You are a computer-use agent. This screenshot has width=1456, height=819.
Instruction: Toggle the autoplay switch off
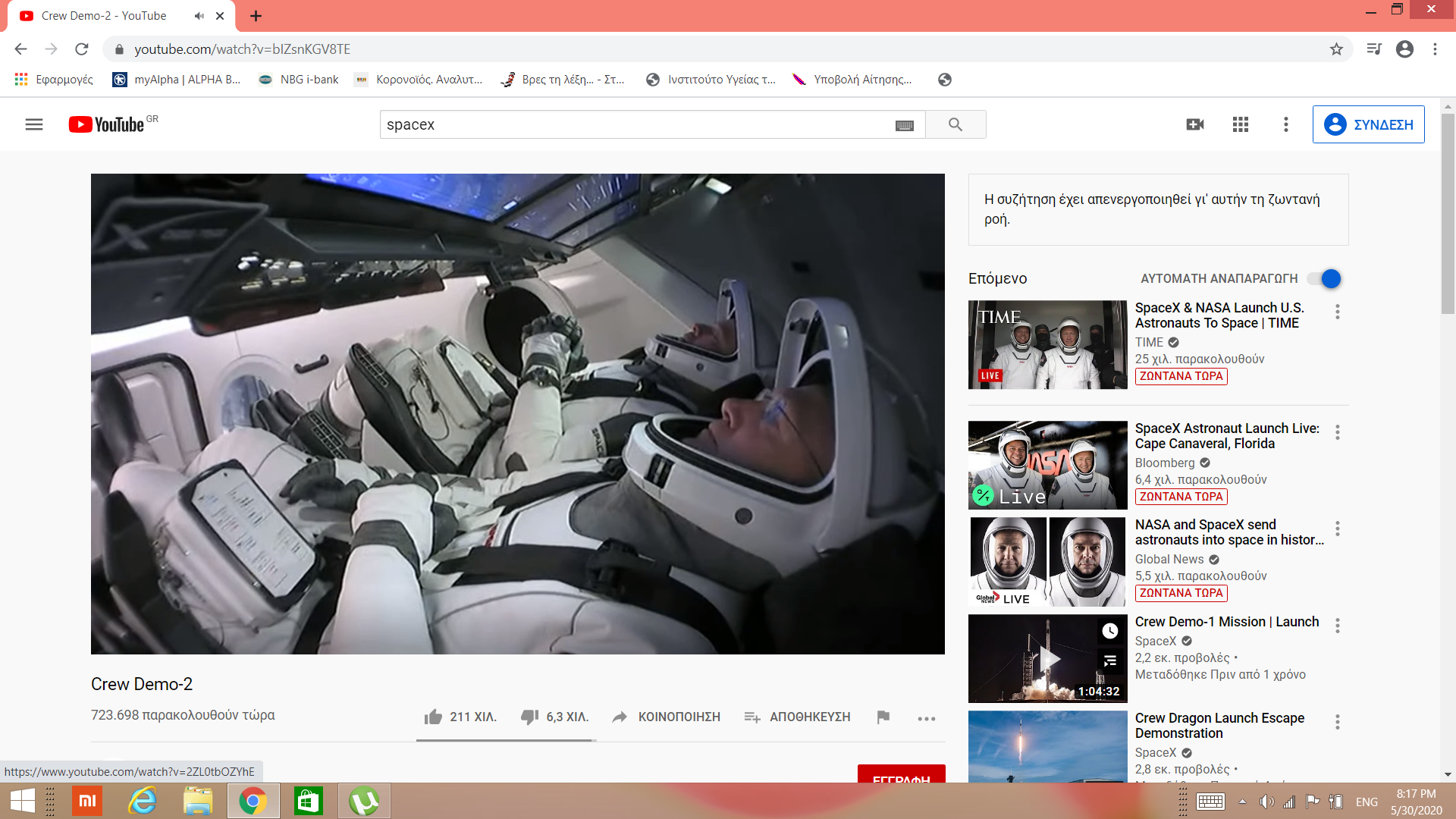click(x=1325, y=278)
